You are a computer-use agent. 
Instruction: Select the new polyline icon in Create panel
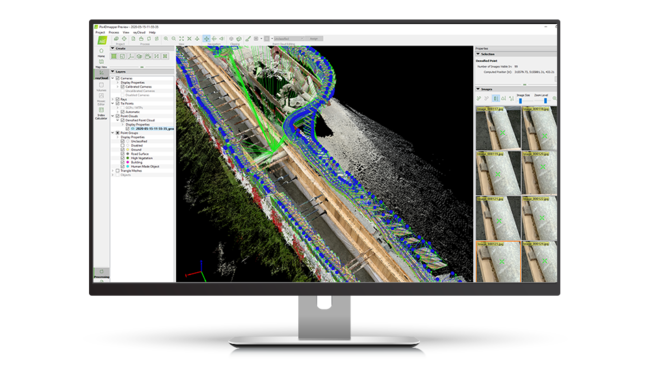coord(131,56)
